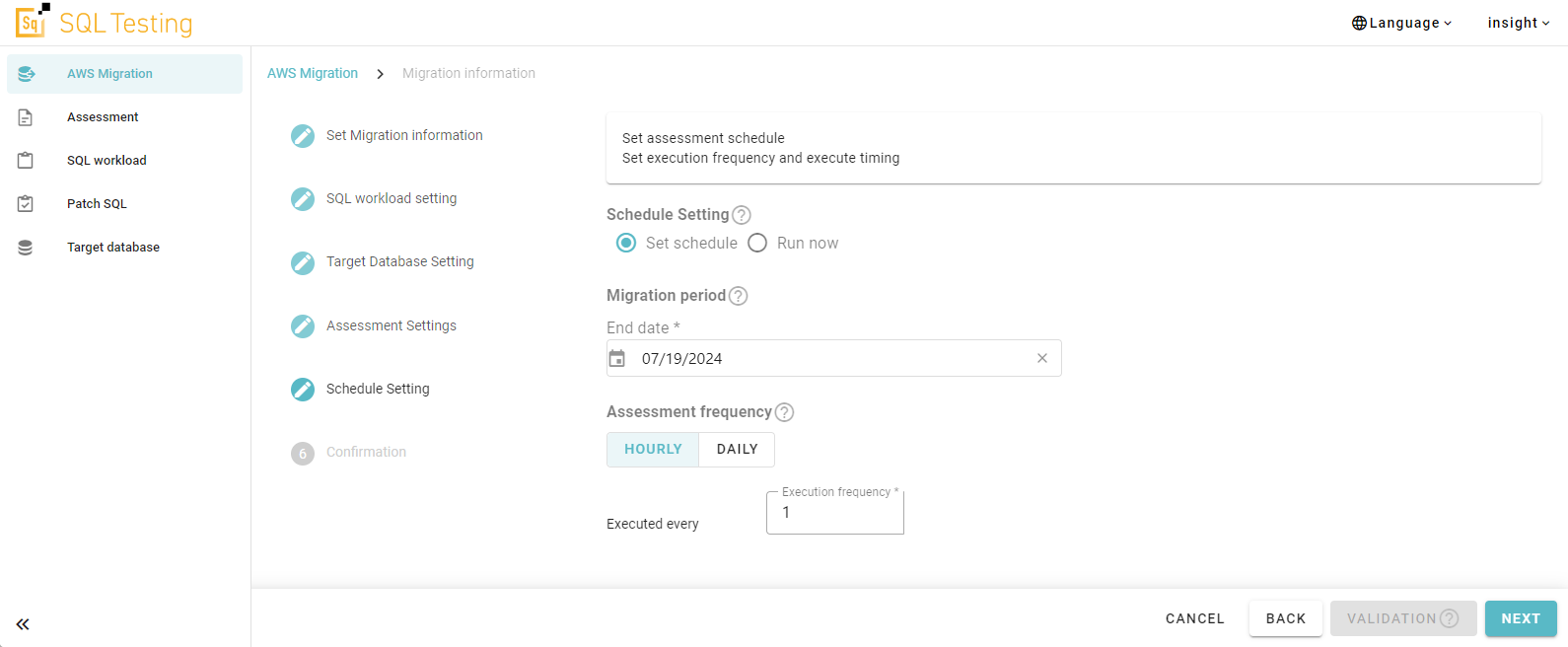Click the pencil icon for Set Migration information
The width and height of the screenshot is (1568, 647).
coord(303,136)
